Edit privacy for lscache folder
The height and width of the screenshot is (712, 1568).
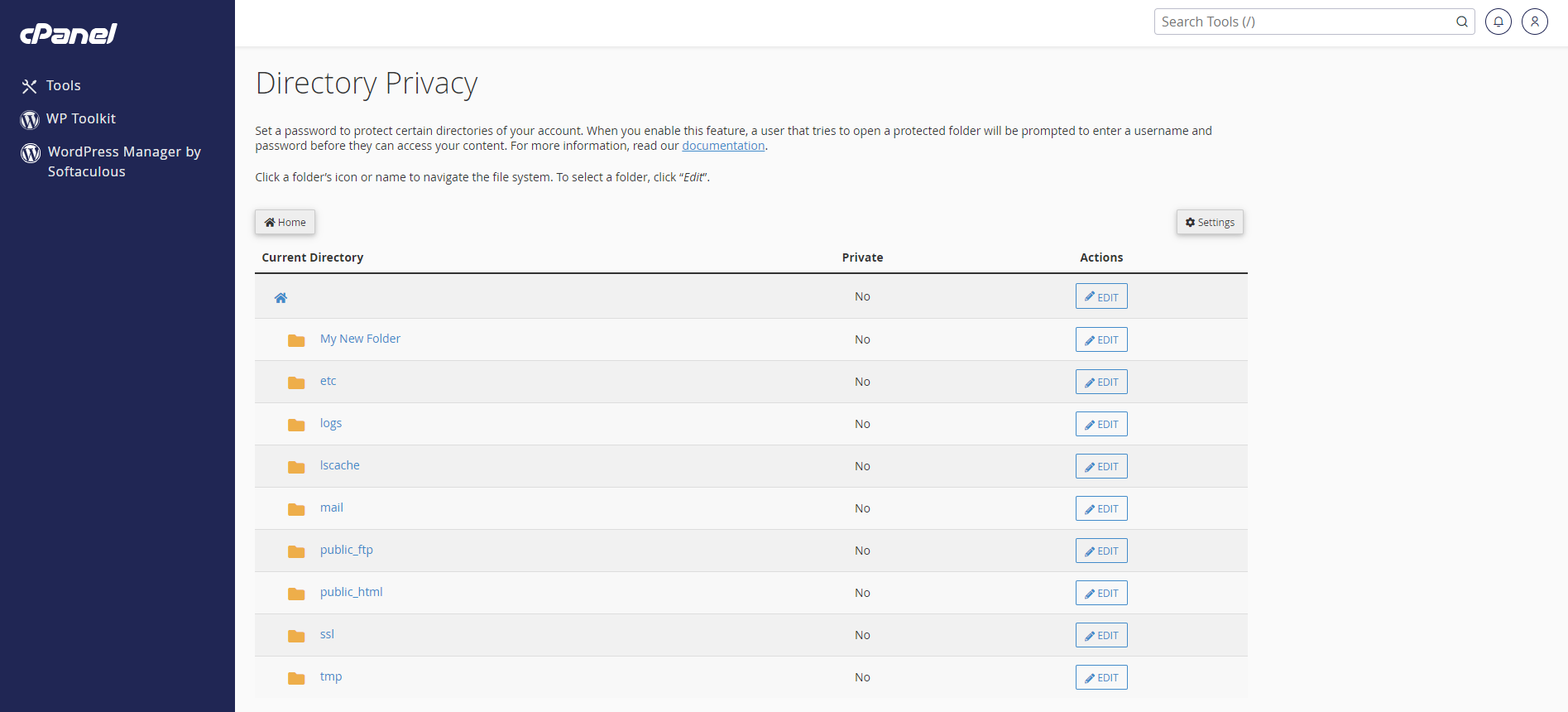pos(1101,466)
